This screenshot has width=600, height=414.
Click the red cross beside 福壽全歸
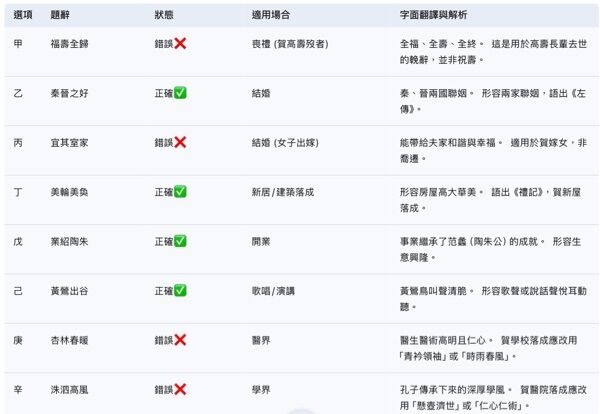click(180, 44)
